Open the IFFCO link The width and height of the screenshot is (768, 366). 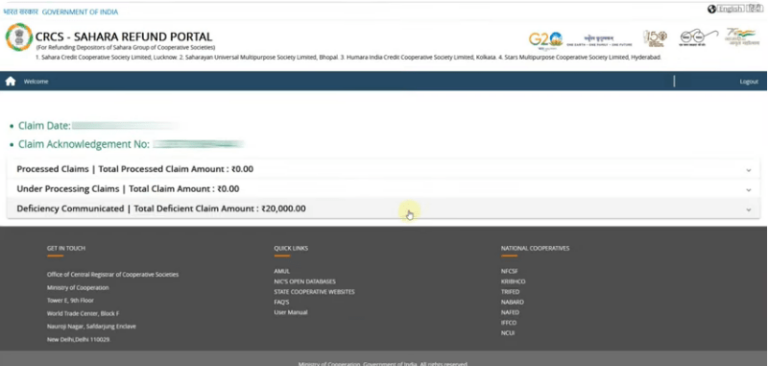point(508,323)
